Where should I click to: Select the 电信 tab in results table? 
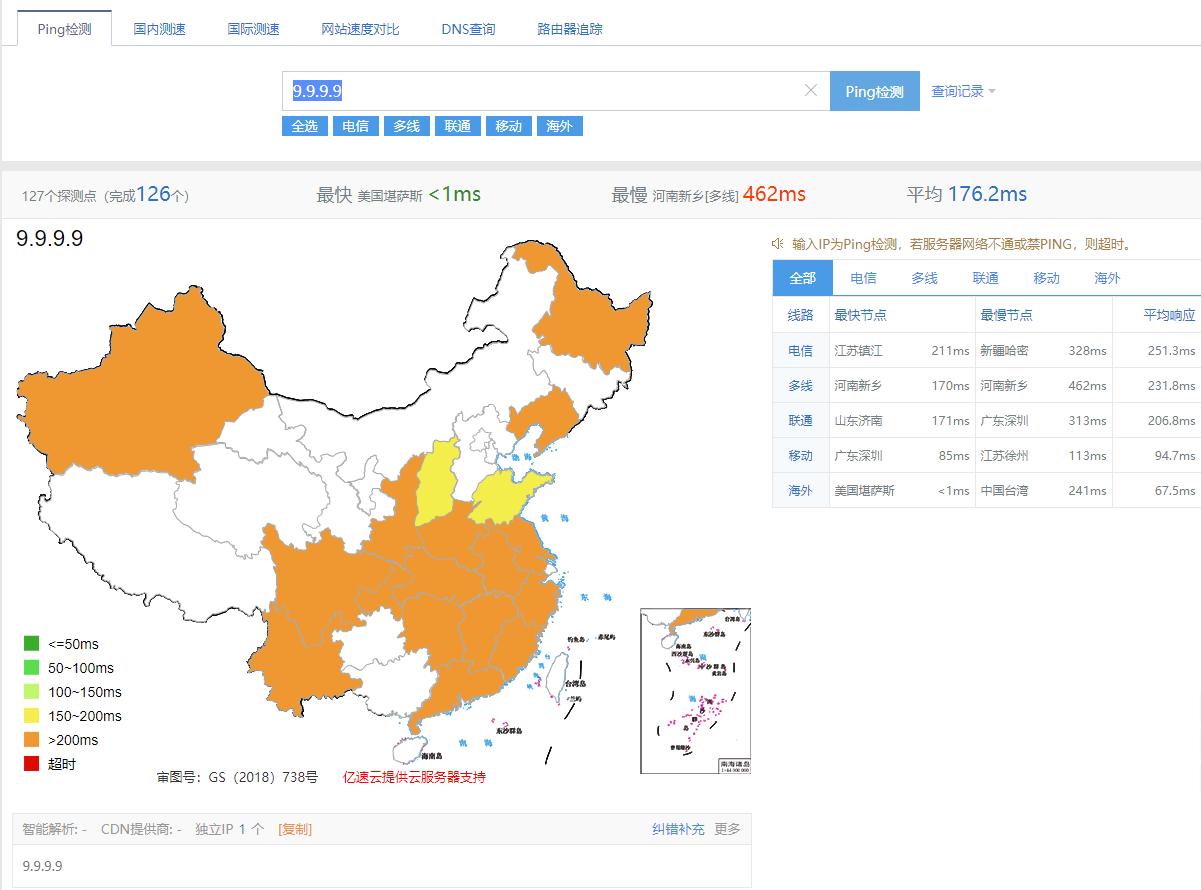[863, 278]
